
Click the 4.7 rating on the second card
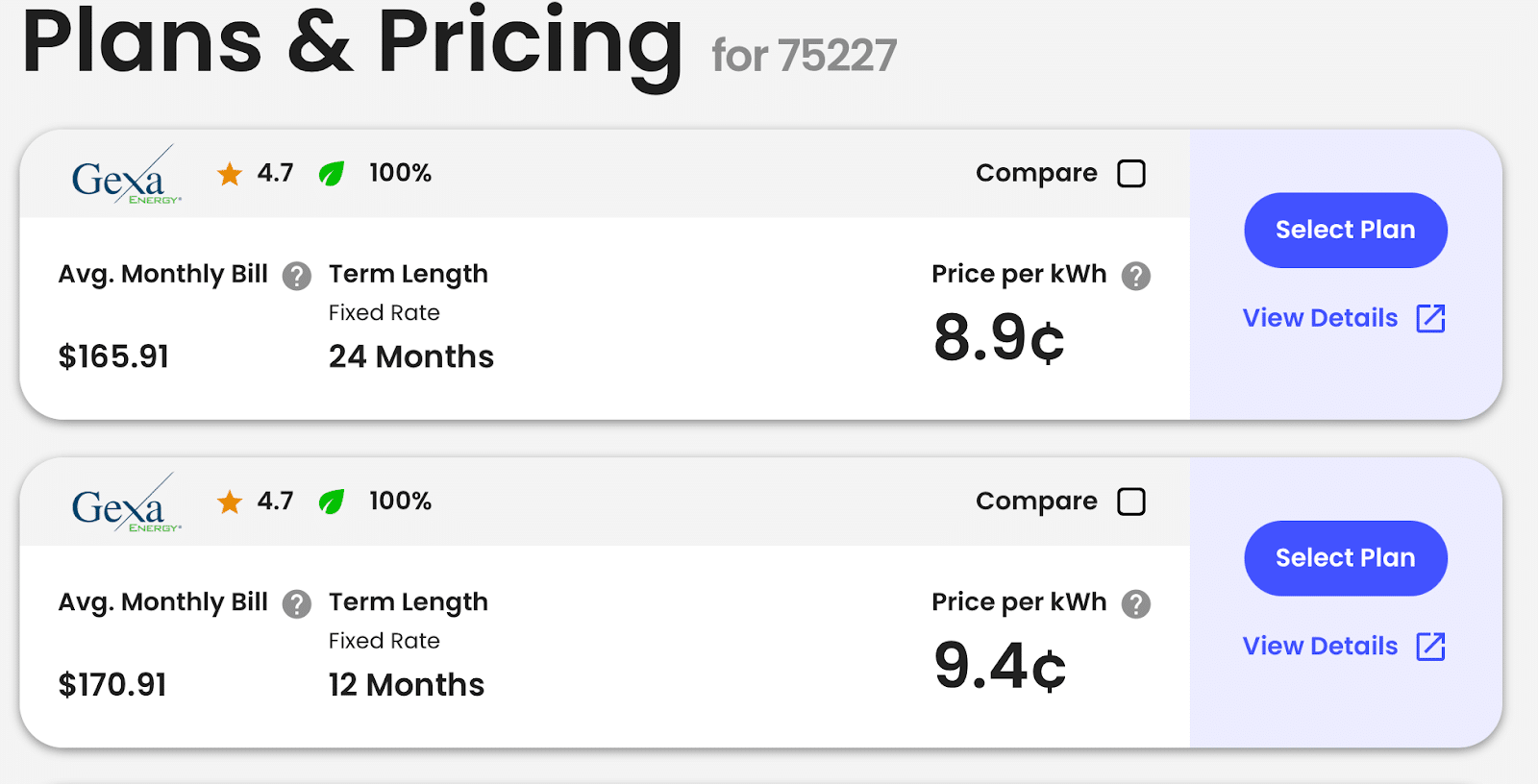pyautogui.click(x=276, y=501)
